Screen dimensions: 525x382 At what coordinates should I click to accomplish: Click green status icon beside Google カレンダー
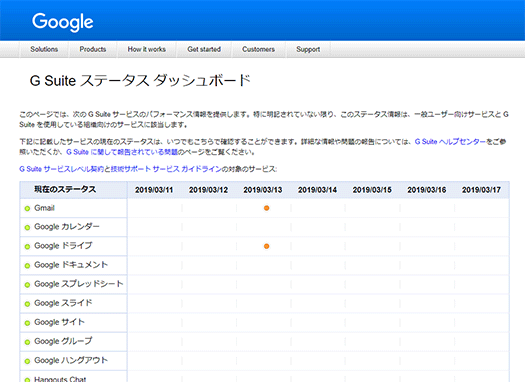click(x=27, y=228)
